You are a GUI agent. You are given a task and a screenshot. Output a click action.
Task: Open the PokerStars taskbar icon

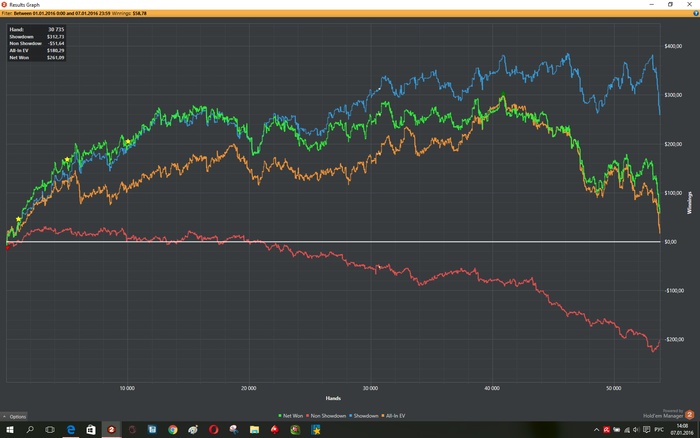pyautogui.click(x=275, y=430)
